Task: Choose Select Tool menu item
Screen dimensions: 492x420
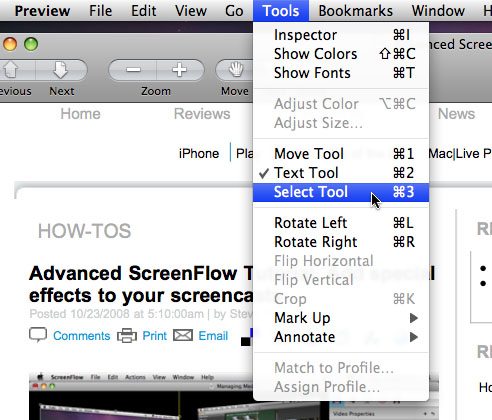Action: tap(341, 192)
